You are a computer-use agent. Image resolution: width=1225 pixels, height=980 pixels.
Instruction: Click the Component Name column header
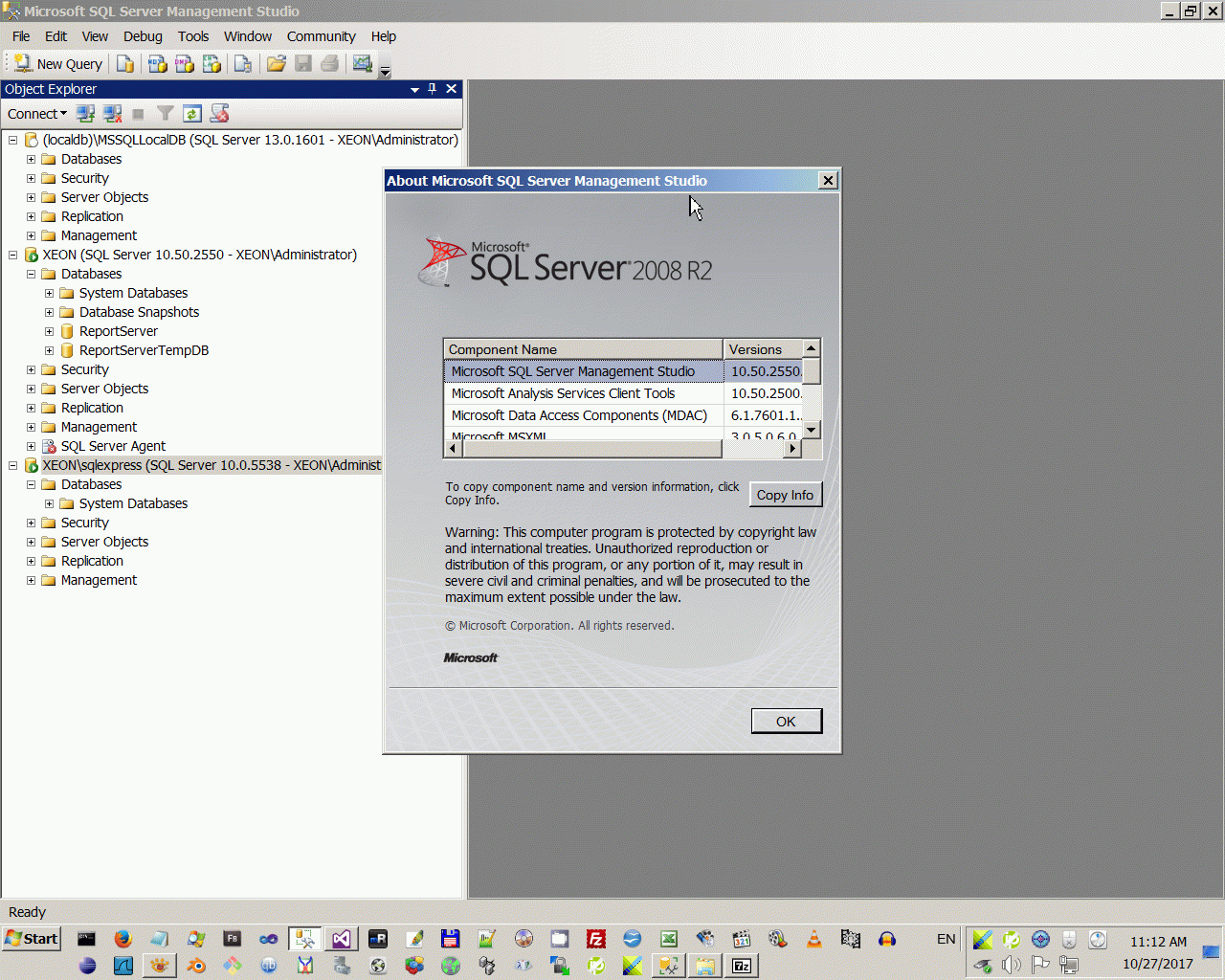click(x=583, y=349)
